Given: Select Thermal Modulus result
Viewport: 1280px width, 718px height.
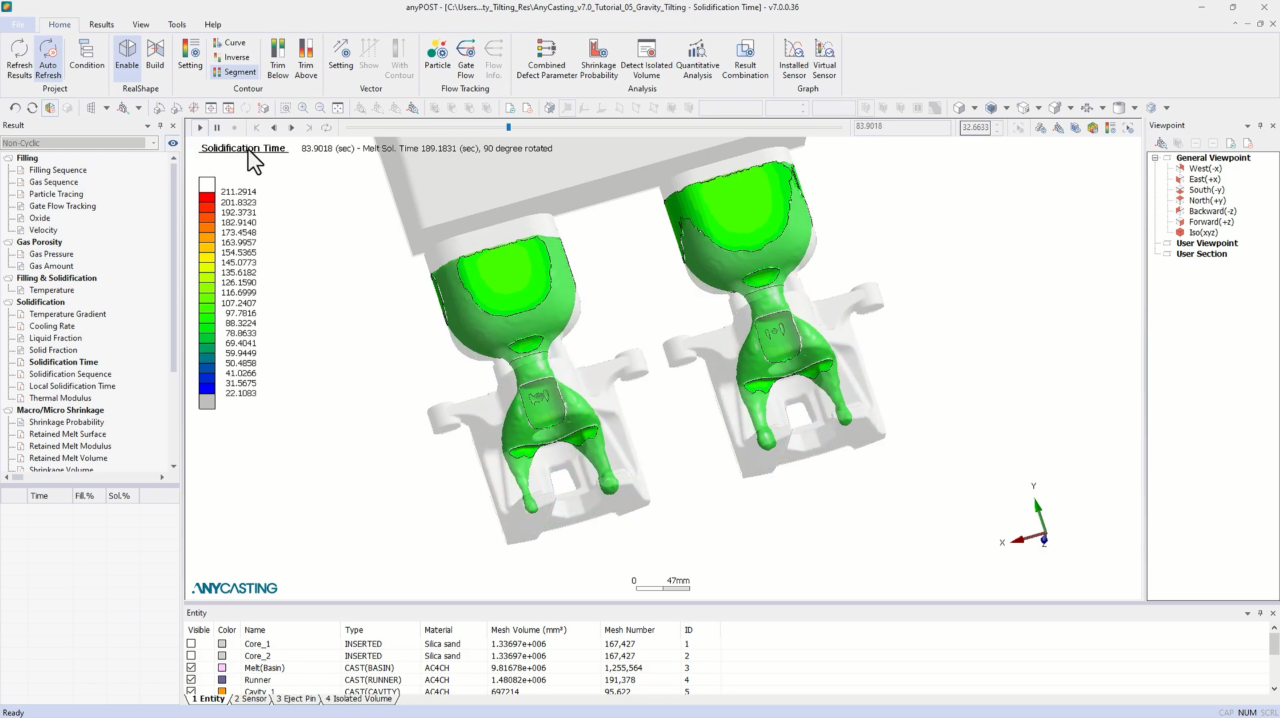Looking at the screenshot, I should pyautogui.click(x=60, y=398).
